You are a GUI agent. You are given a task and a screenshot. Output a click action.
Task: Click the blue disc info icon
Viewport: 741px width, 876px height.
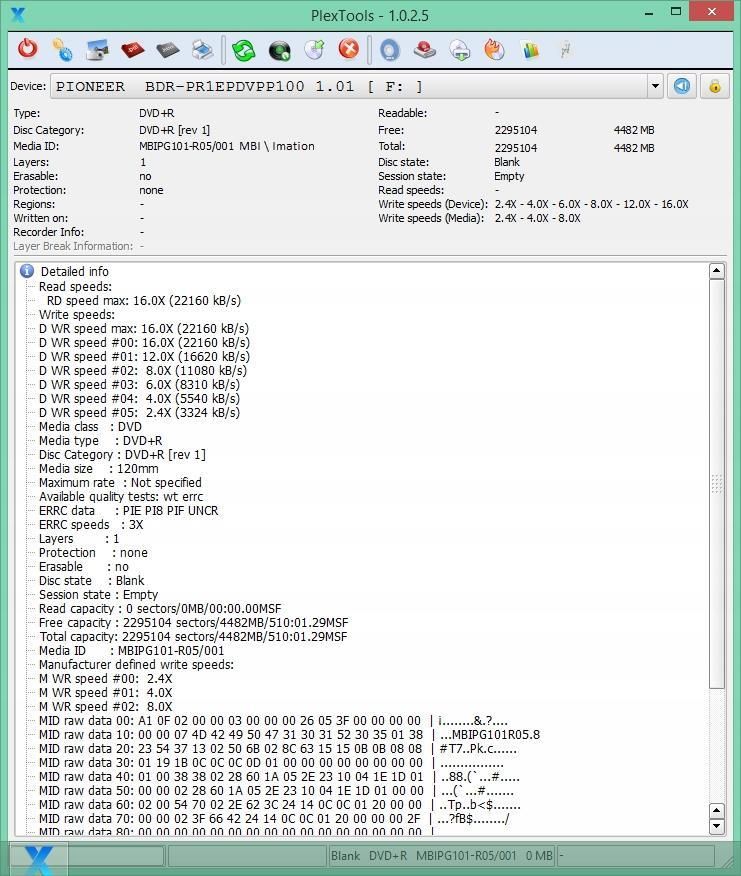pos(390,50)
